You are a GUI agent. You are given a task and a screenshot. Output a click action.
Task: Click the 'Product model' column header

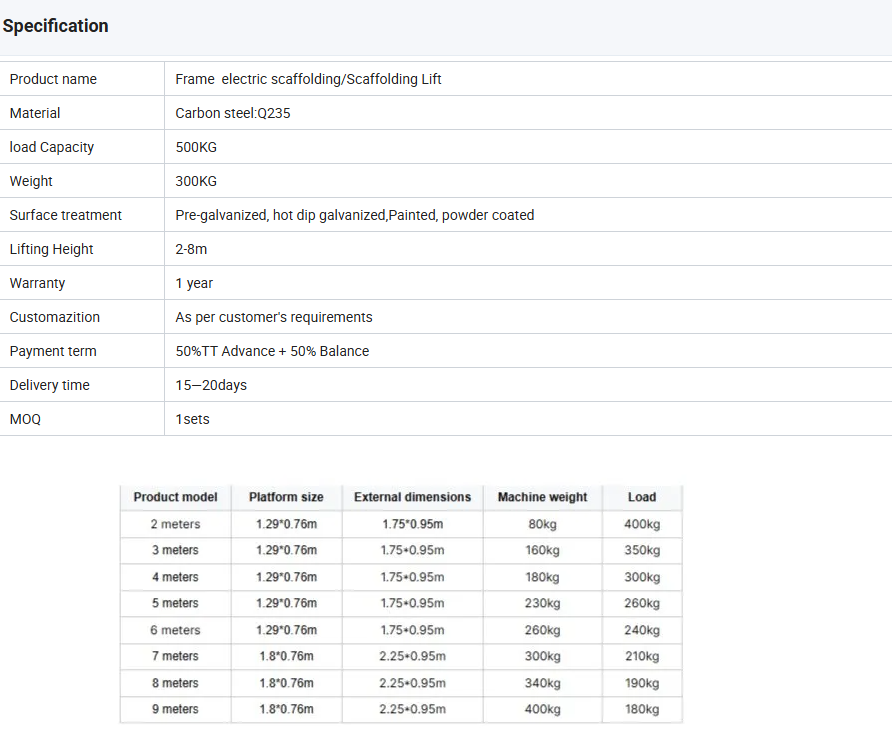(175, 497)
